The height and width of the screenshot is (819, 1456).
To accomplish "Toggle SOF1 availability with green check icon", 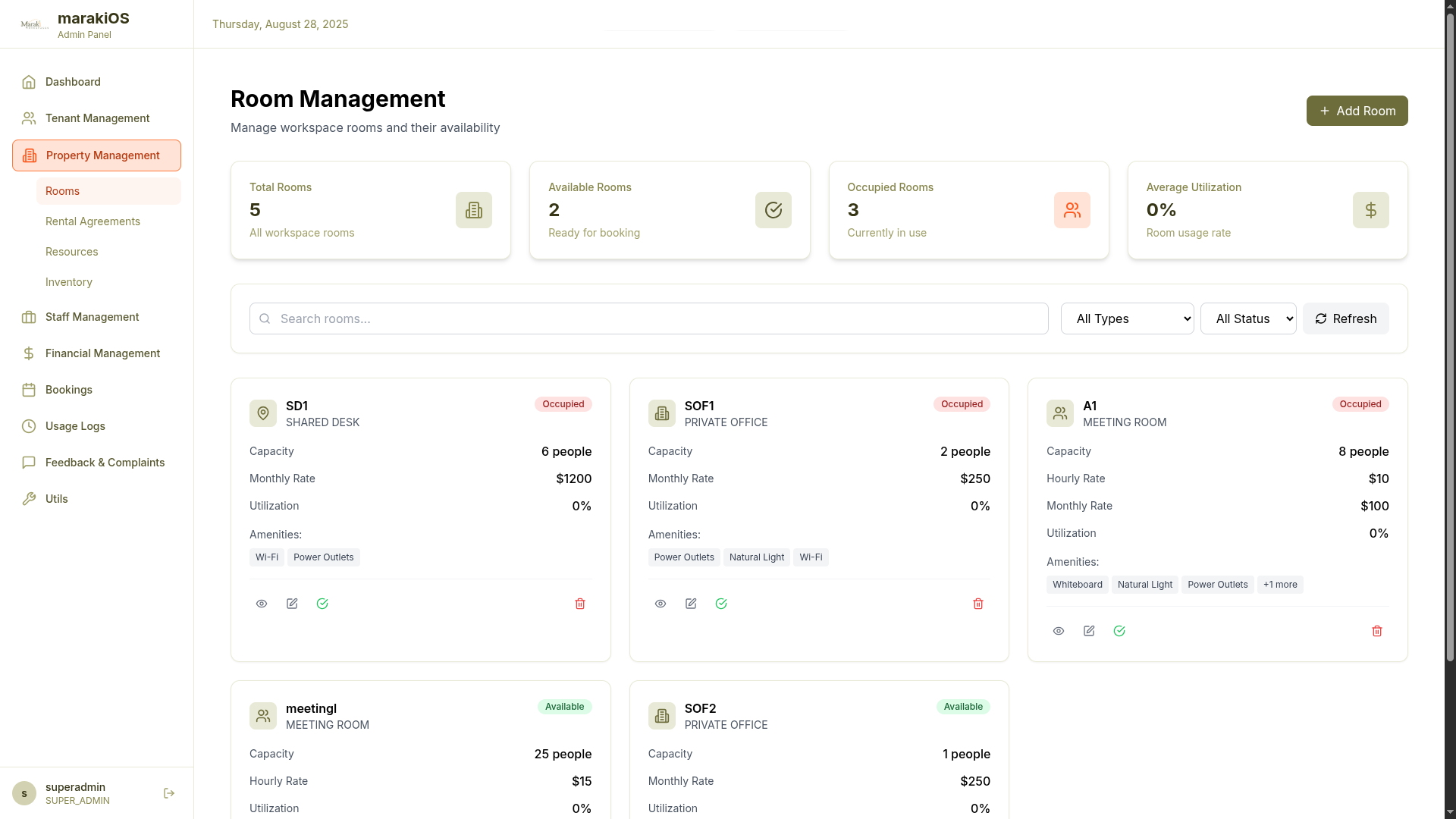I will 721,604.
